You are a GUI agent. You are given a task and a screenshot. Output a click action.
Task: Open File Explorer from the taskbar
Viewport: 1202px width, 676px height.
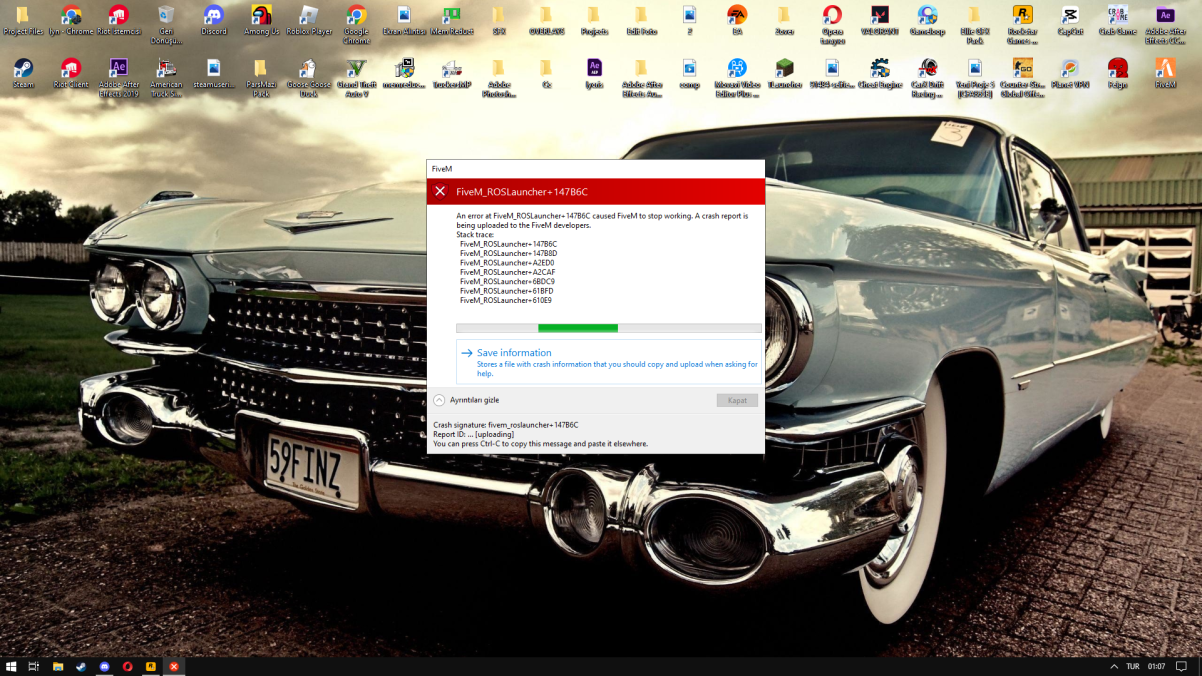tap(58, 666)
